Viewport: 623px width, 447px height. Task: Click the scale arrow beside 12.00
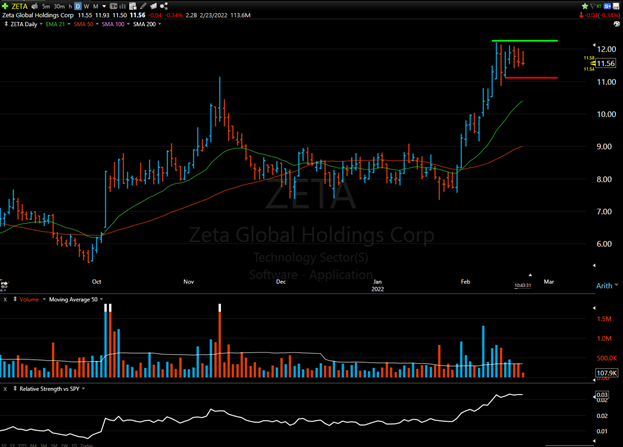point(594,45)
